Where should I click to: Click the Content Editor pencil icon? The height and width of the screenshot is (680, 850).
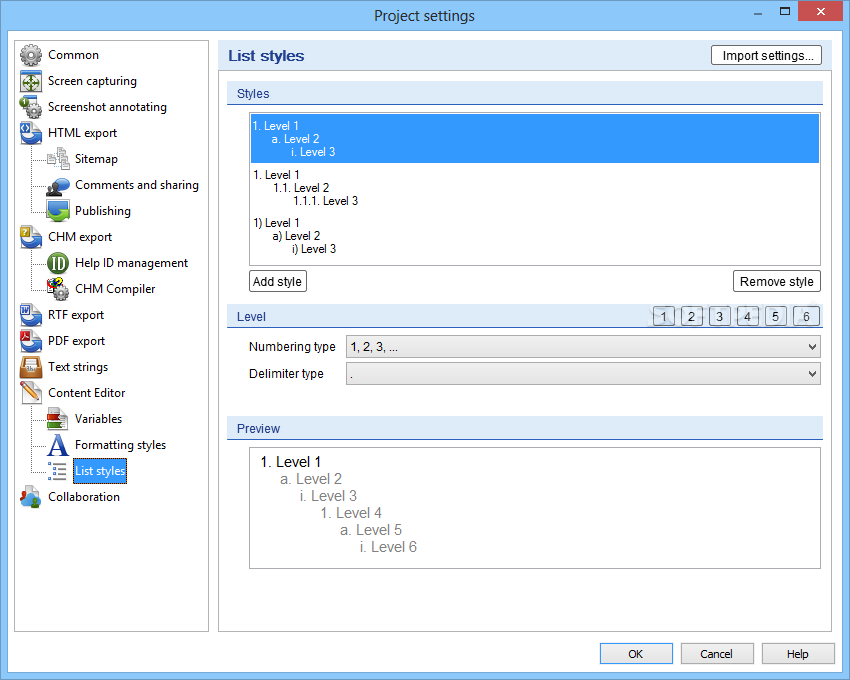[31, 393]
